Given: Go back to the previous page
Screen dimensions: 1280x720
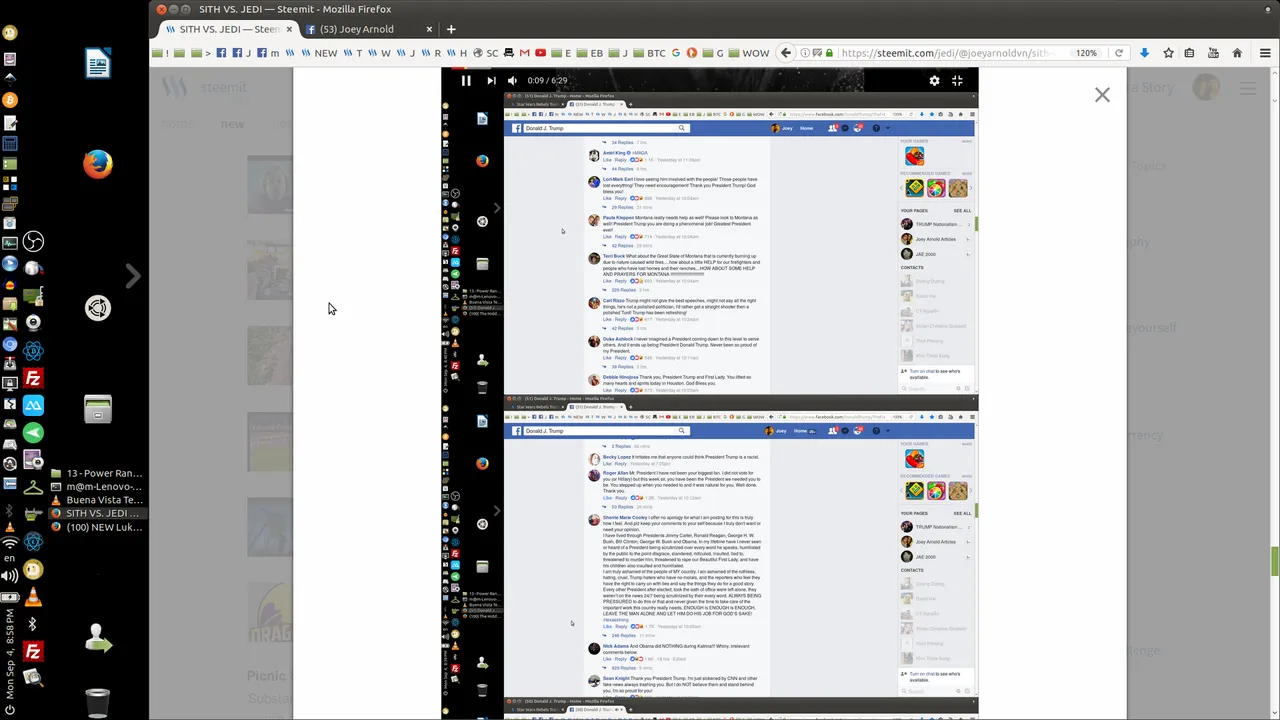Looking at the screenshot, I should (x=786, y=53).
